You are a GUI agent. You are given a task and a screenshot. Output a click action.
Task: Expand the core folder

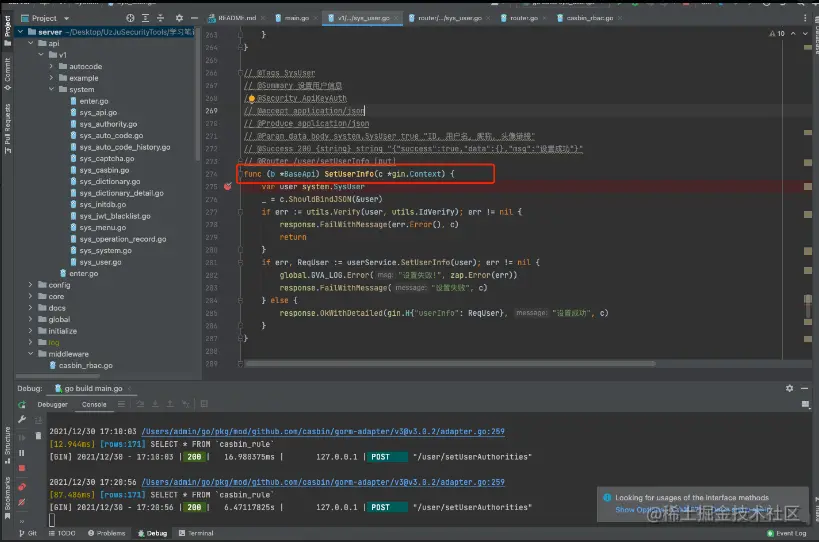(30, 297)
